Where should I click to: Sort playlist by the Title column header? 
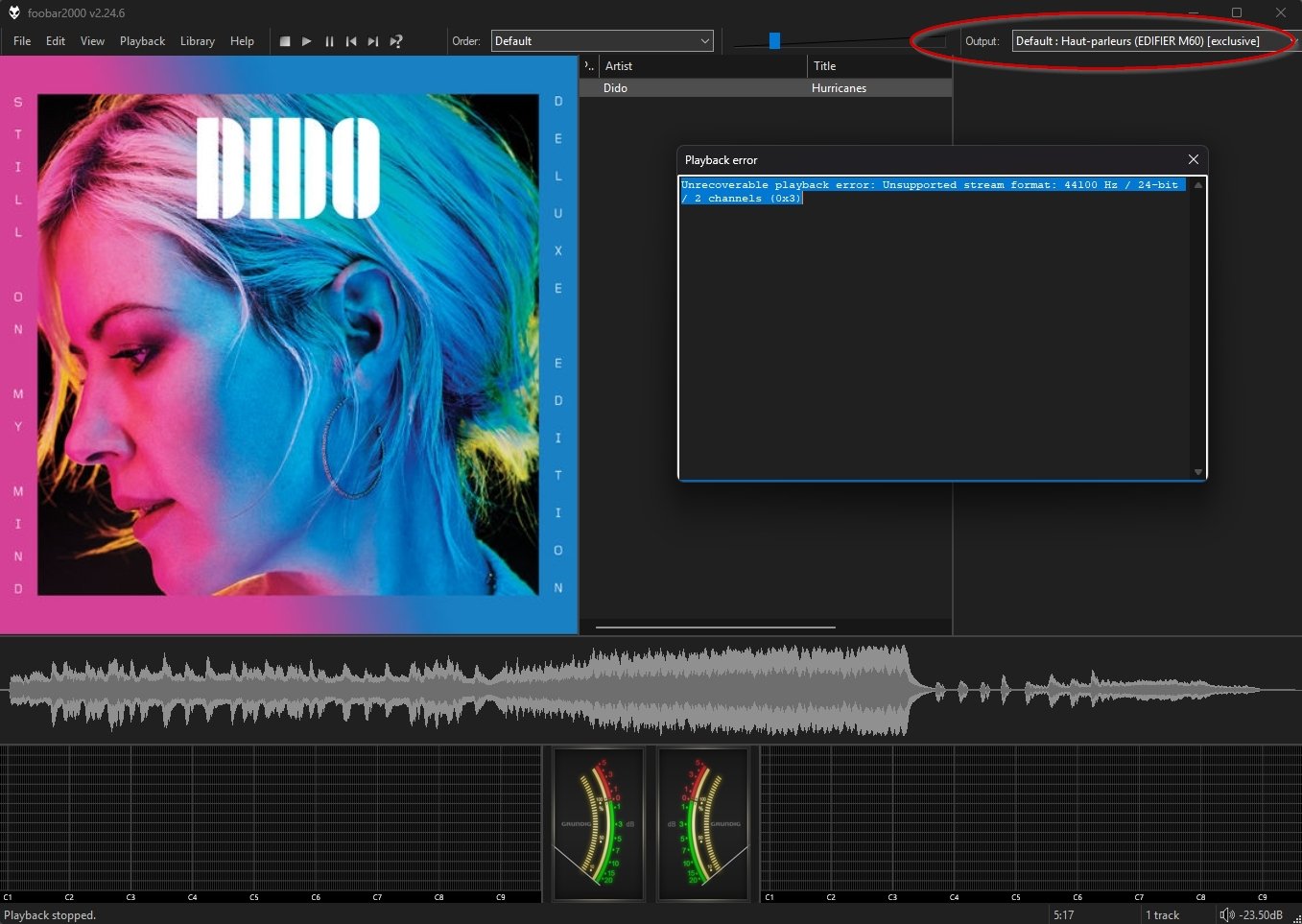(880, 66)
